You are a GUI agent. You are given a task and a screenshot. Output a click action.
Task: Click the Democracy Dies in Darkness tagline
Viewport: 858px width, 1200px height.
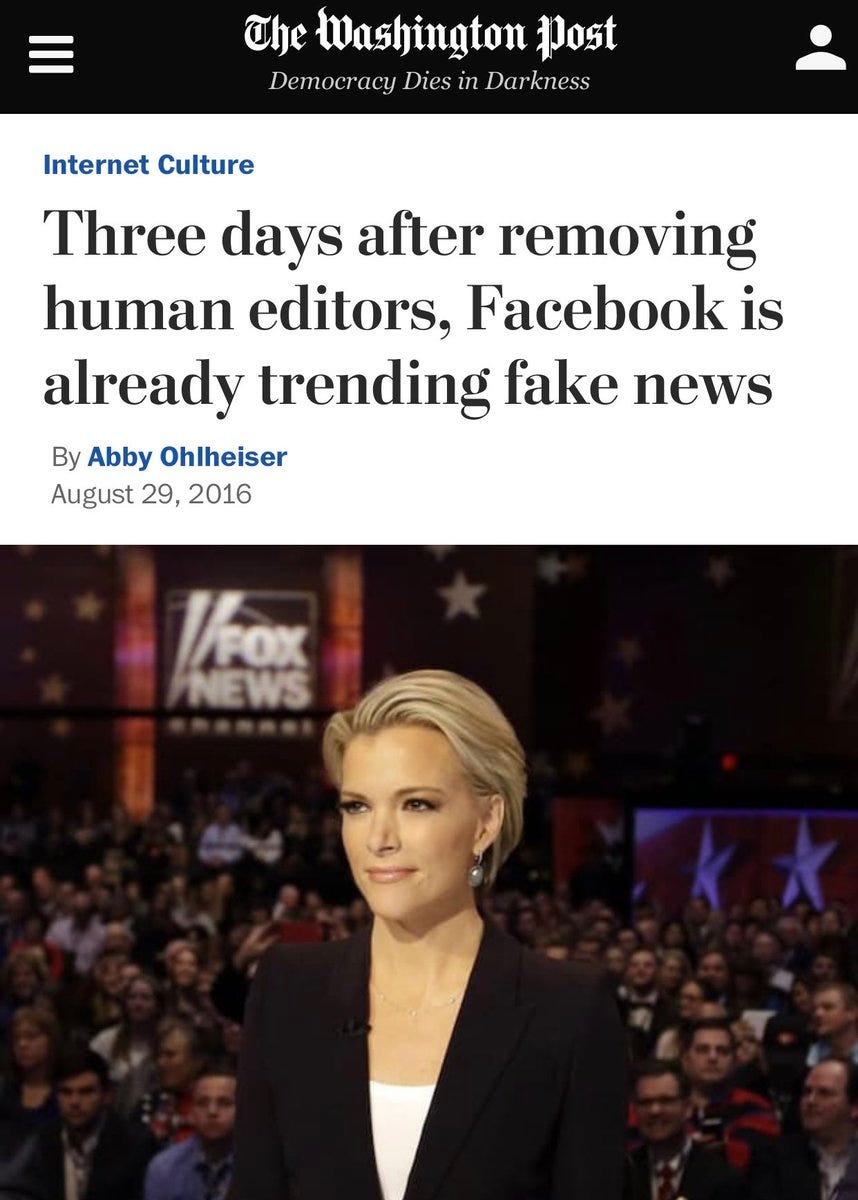429,82
